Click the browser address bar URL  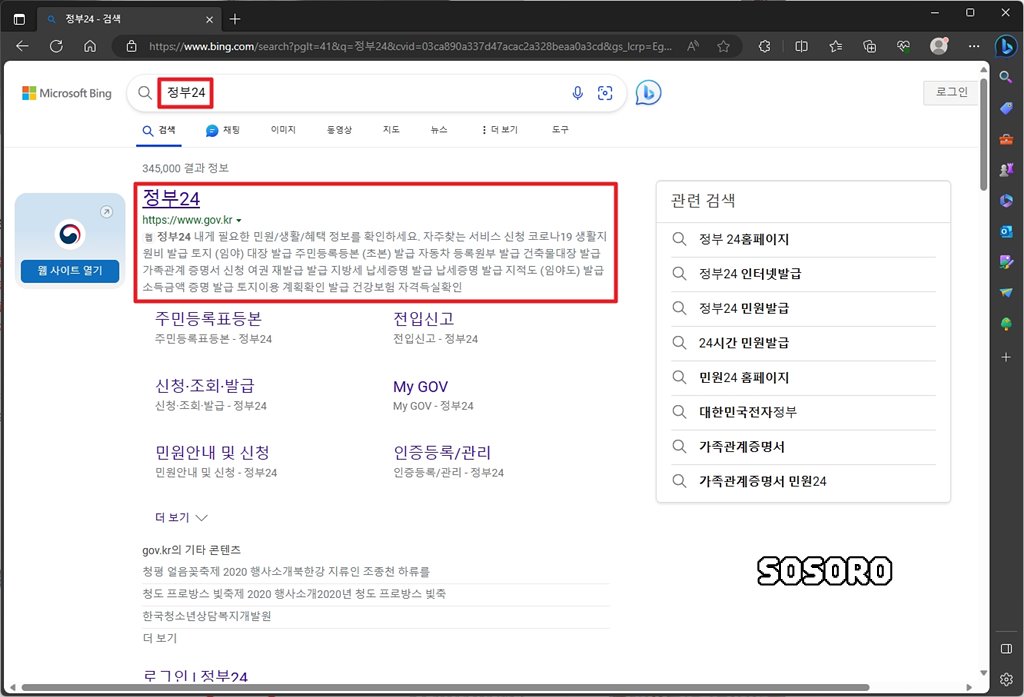point(409,46)
